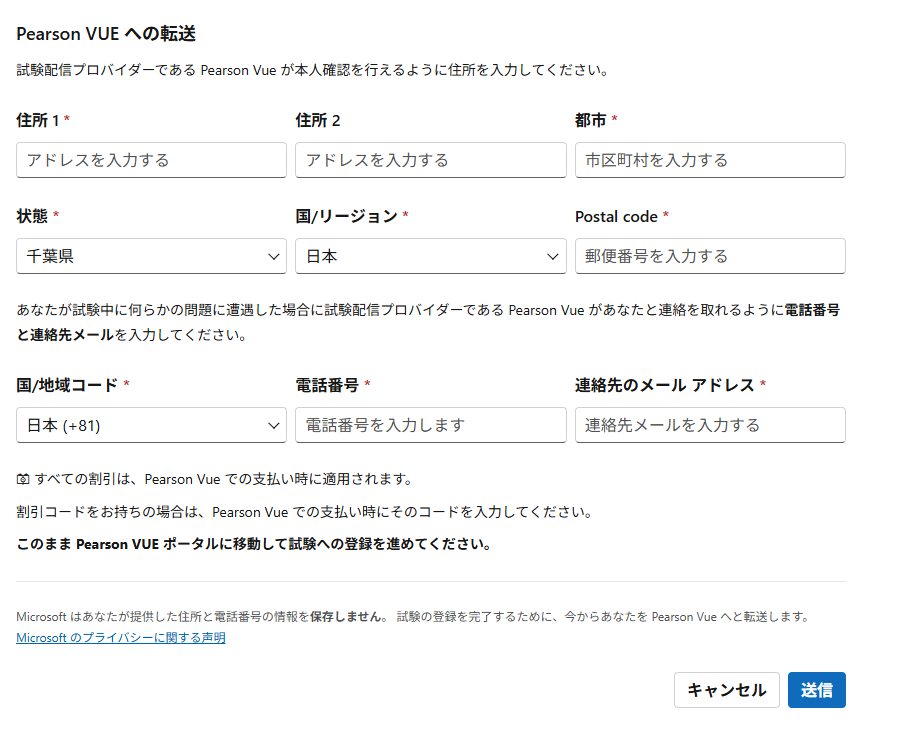Click the 都市 city input field
Image resolution: width=903 pixels, height=745 pixels.
coord(710,160)
